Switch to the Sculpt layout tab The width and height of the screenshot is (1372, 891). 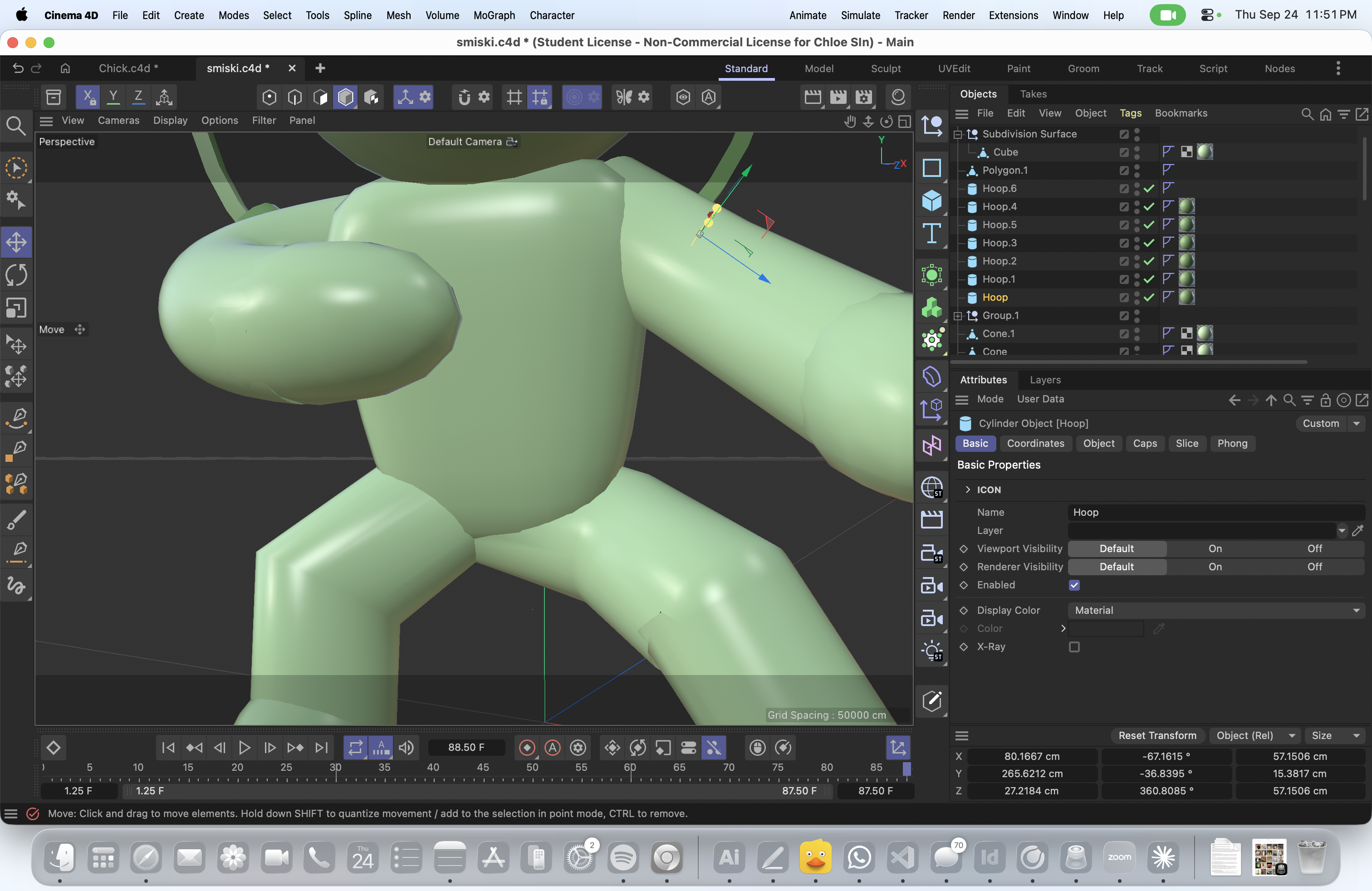(x=886, y=69)
